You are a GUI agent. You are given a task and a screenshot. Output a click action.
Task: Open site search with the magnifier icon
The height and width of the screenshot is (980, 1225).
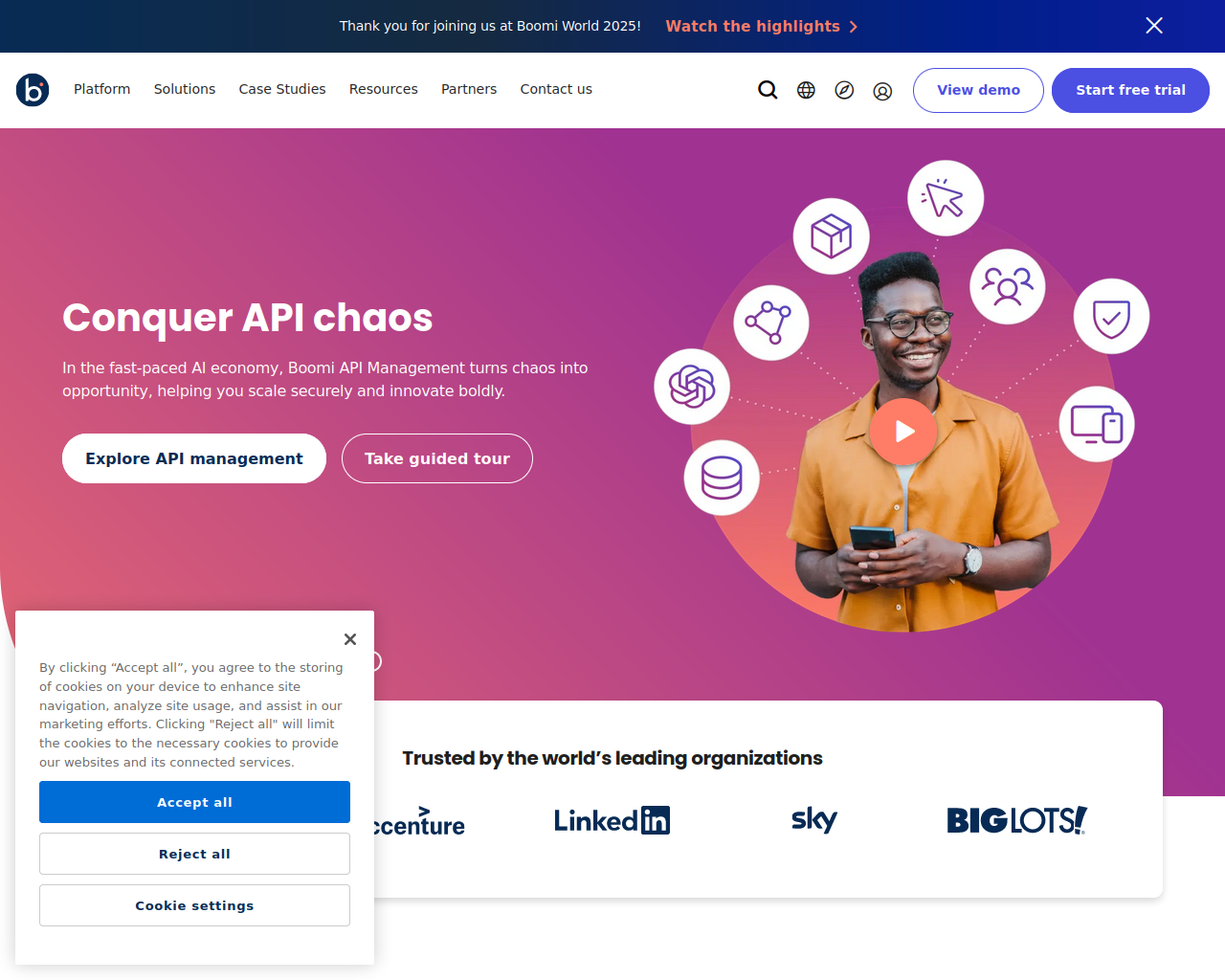768,90
